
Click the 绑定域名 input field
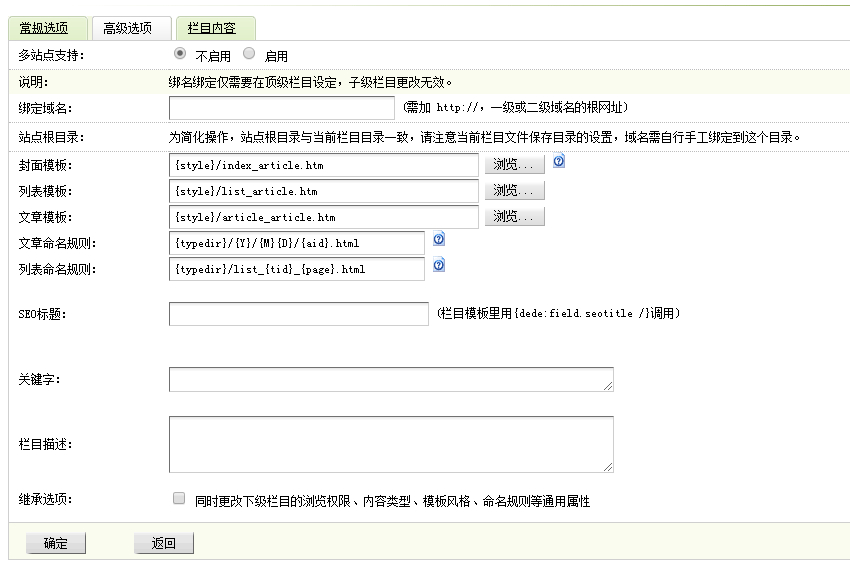(282, 108)
